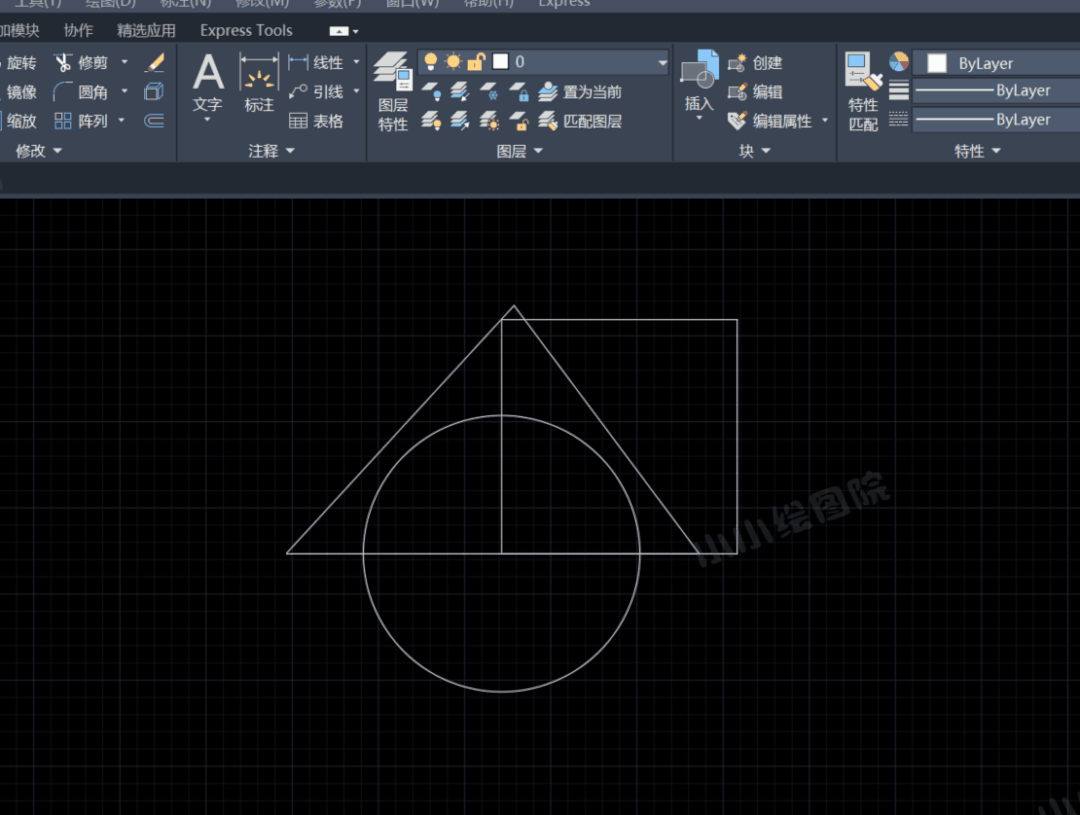Expand the 图层 Layers panel

pyautogui.click(x=520, y=151)
